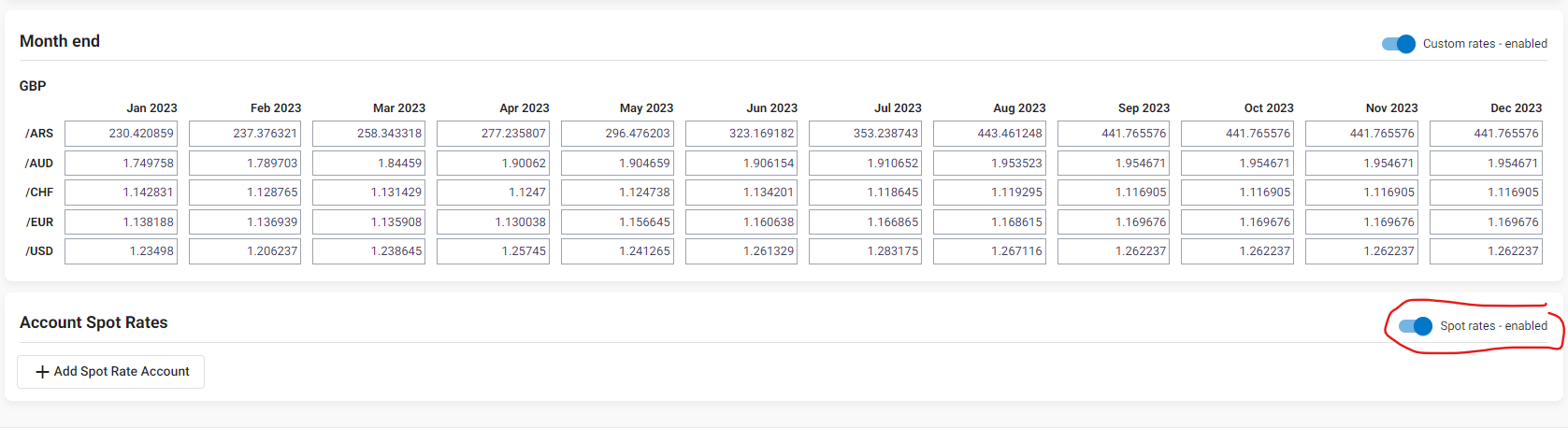Click the Month end section heading
The width and height of the screenshot is (1568, 428).
[x=60, y=41]
